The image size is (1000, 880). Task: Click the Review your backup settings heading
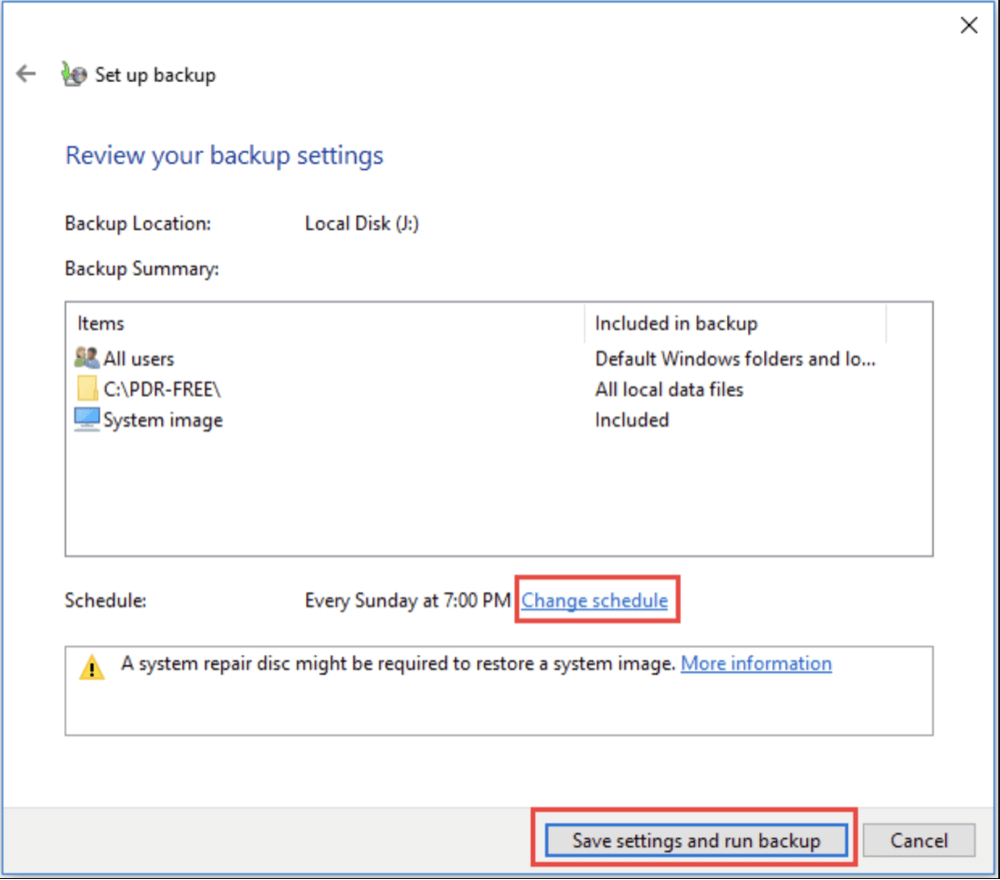223,155
